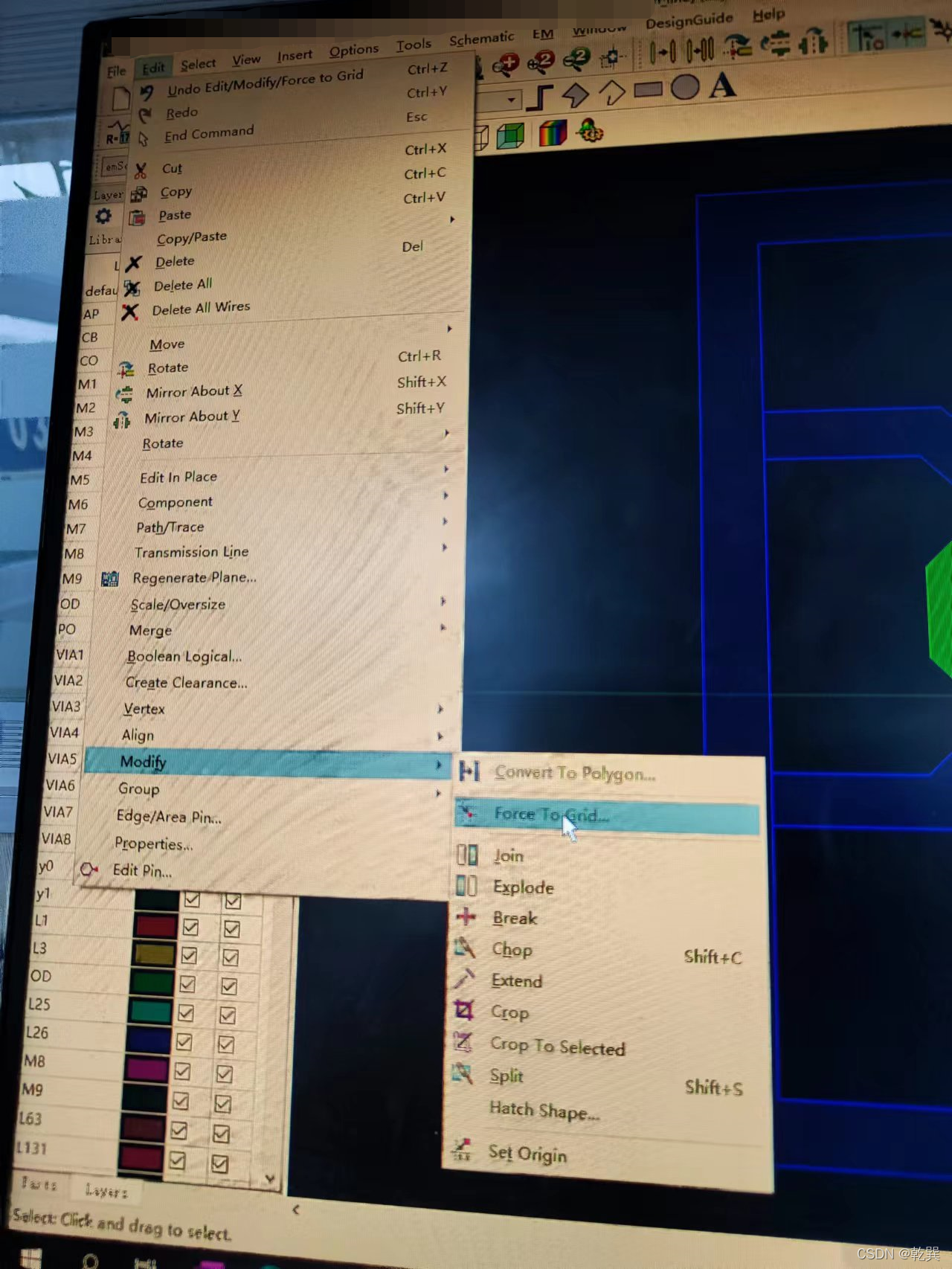
Task: Select the outline polyline drawing tool
Action: (612, 92)
